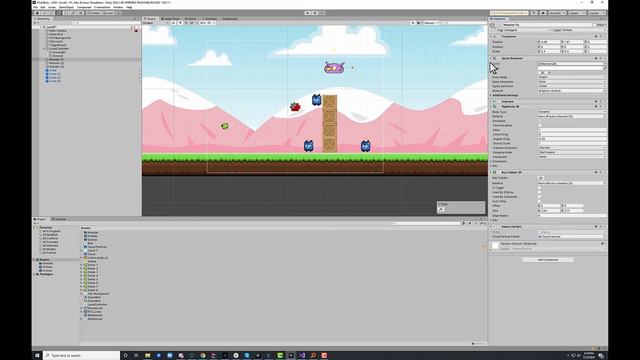Open the Sleeping Mode dropdown

click(572, 152)
